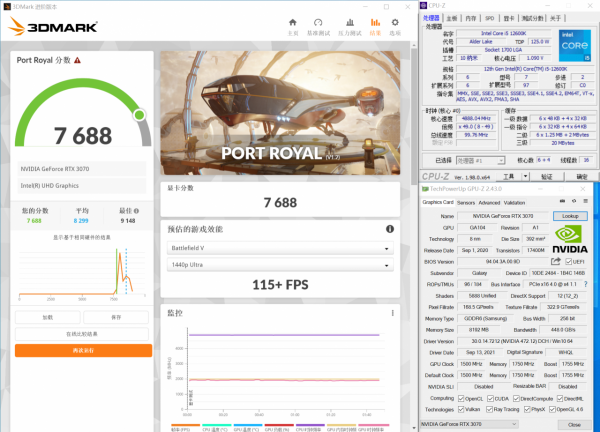Switch to CPU-Z 内存 (memory) tab

[x=471, y=18]
